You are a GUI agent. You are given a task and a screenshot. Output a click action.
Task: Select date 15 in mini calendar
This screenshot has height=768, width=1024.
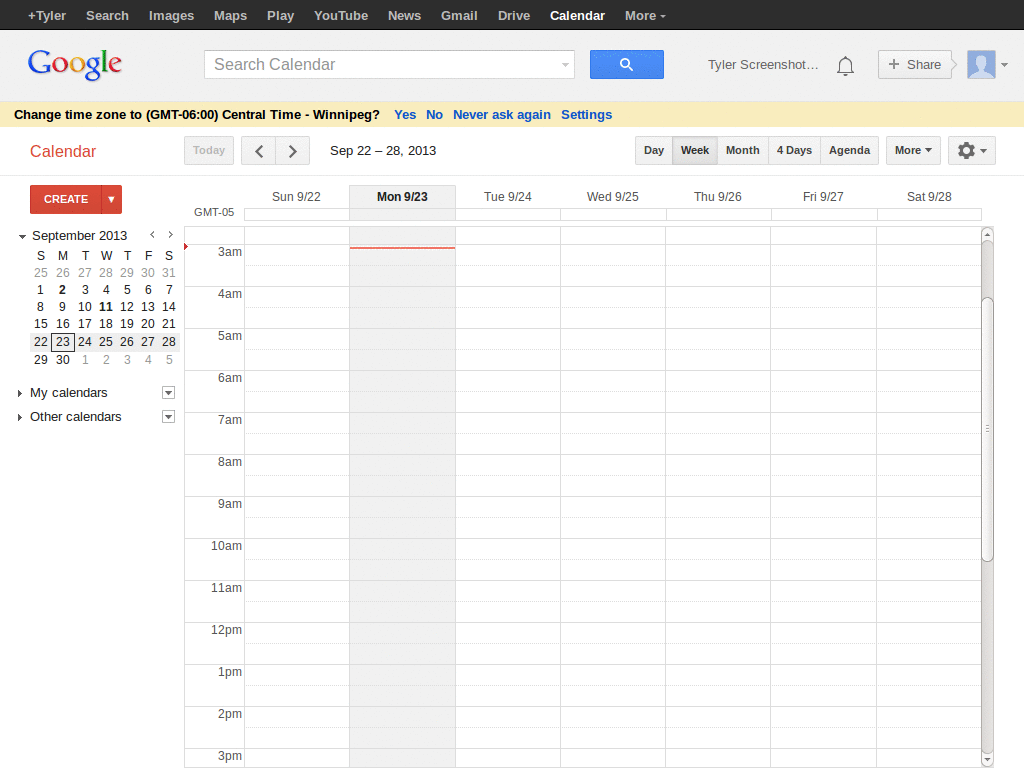point(40,324)
